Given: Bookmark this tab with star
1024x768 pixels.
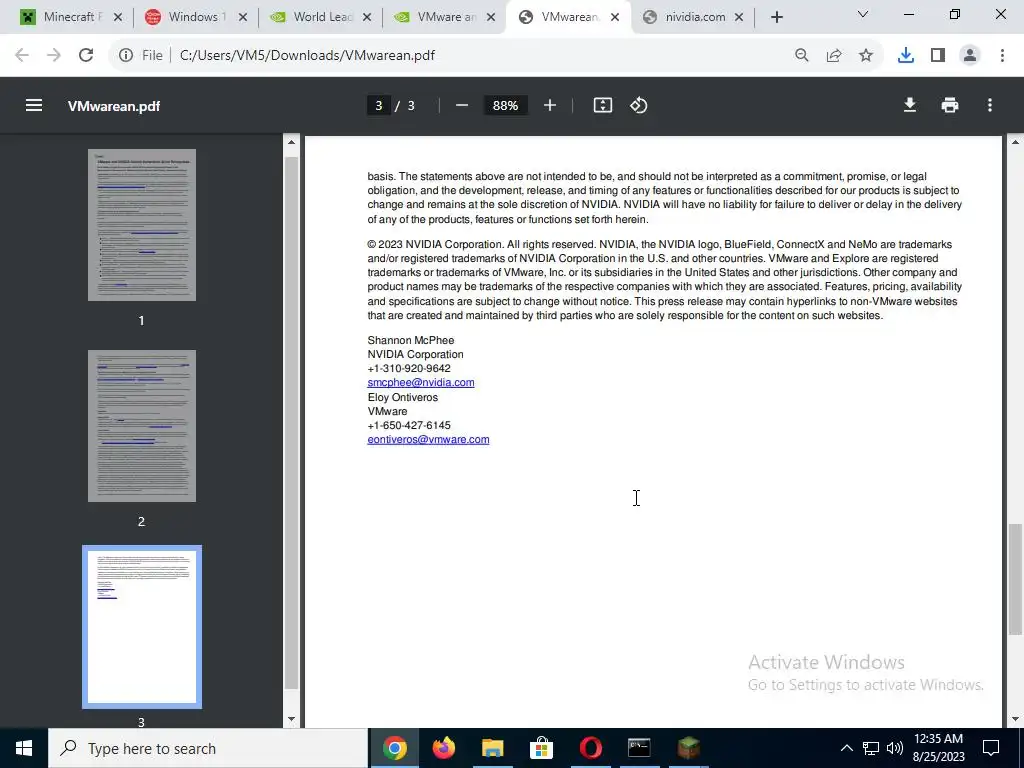Looking at the screenshot, I should (866, 56).
